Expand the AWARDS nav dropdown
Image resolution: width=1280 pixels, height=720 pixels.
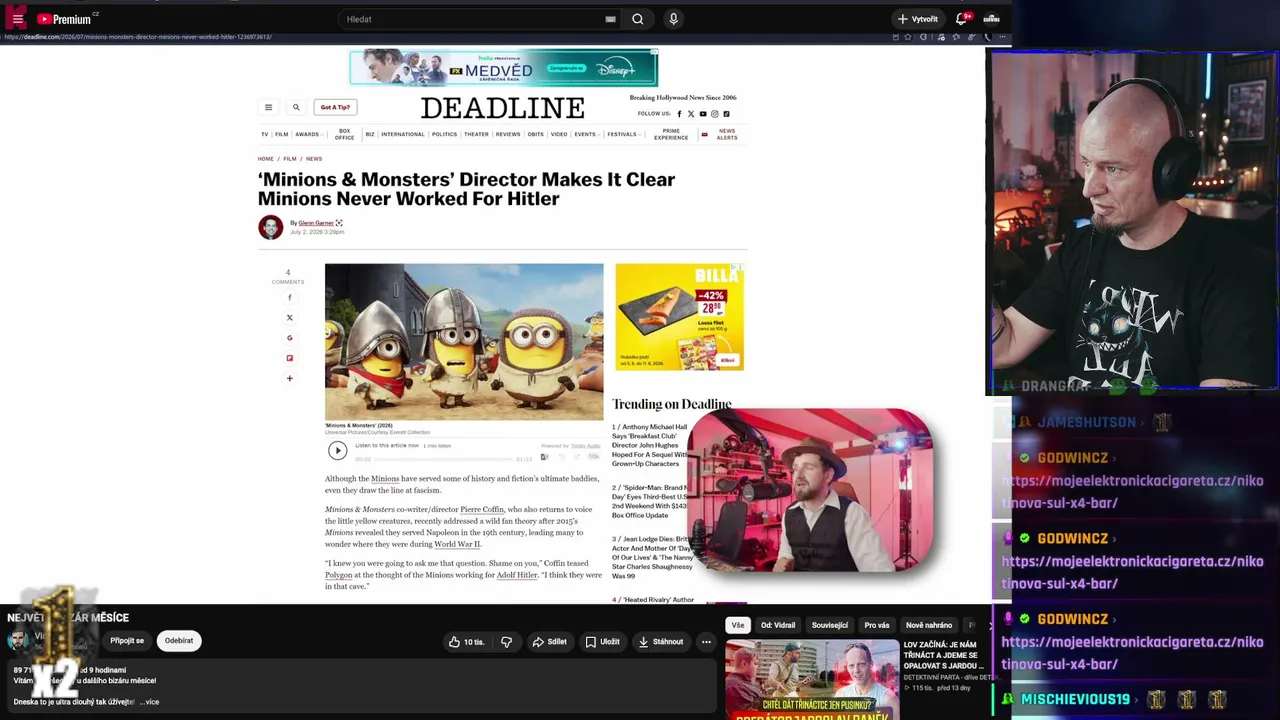pyautogui.click(x=309, y=134)
